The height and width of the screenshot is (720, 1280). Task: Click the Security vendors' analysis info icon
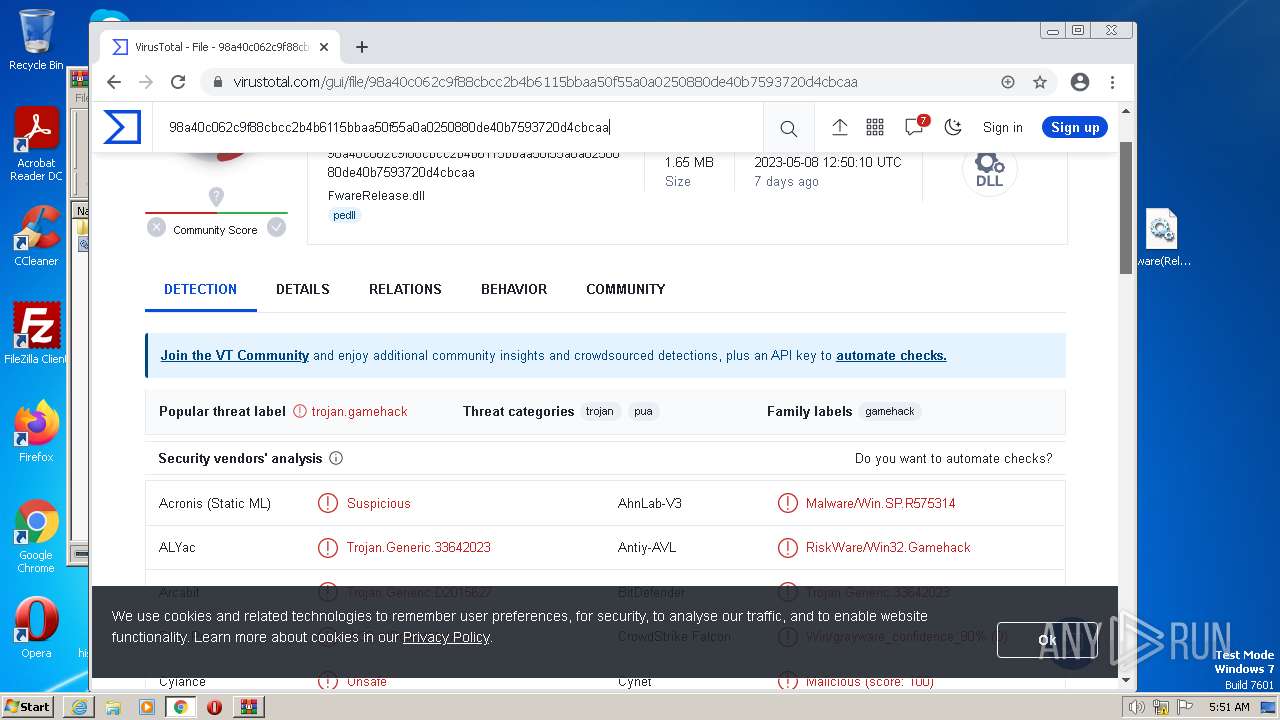click(336, 458)
